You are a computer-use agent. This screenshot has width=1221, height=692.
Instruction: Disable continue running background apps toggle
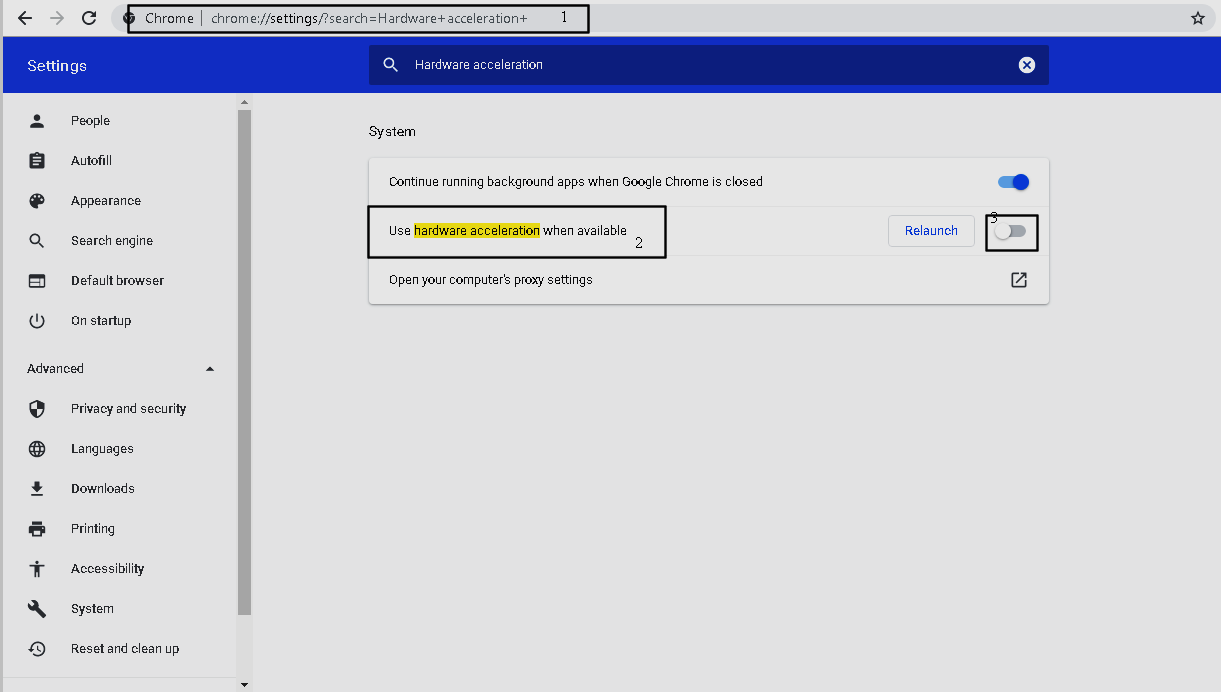(x=1013, y=182)
